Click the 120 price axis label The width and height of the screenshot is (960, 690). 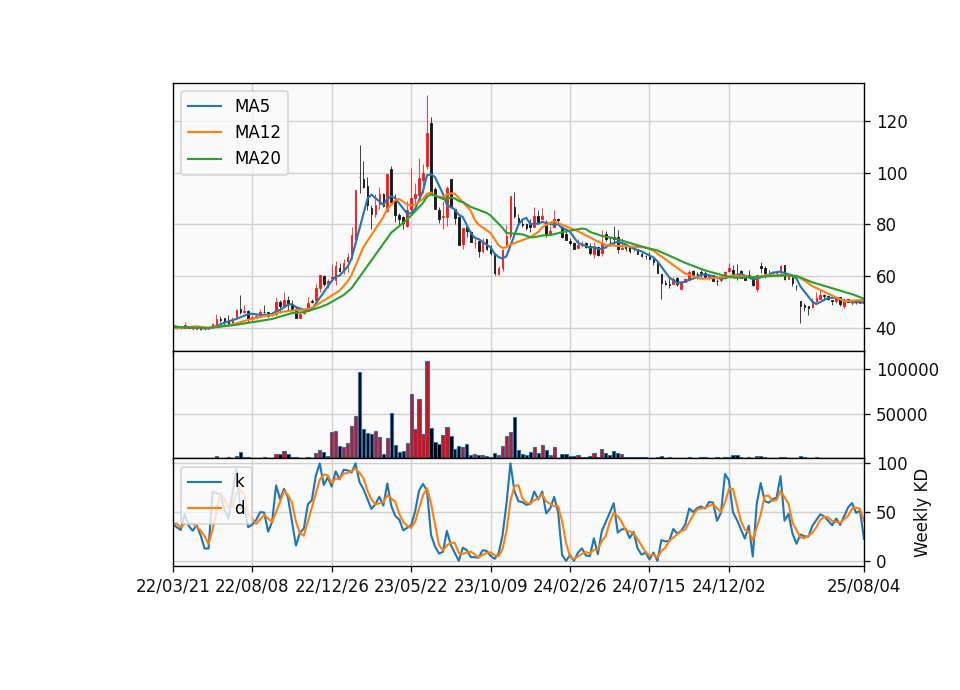(893, 122)
